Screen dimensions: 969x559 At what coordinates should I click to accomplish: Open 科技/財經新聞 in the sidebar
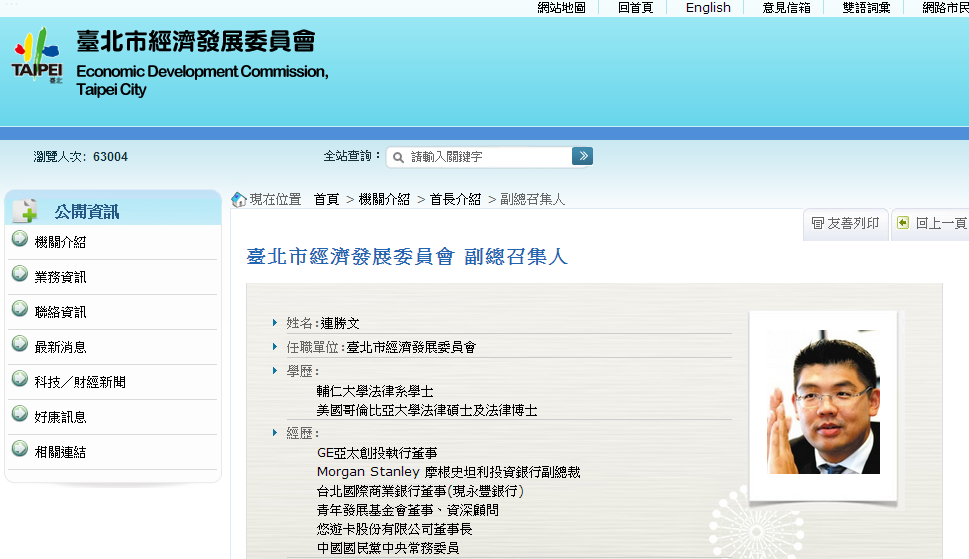[80, 382]
